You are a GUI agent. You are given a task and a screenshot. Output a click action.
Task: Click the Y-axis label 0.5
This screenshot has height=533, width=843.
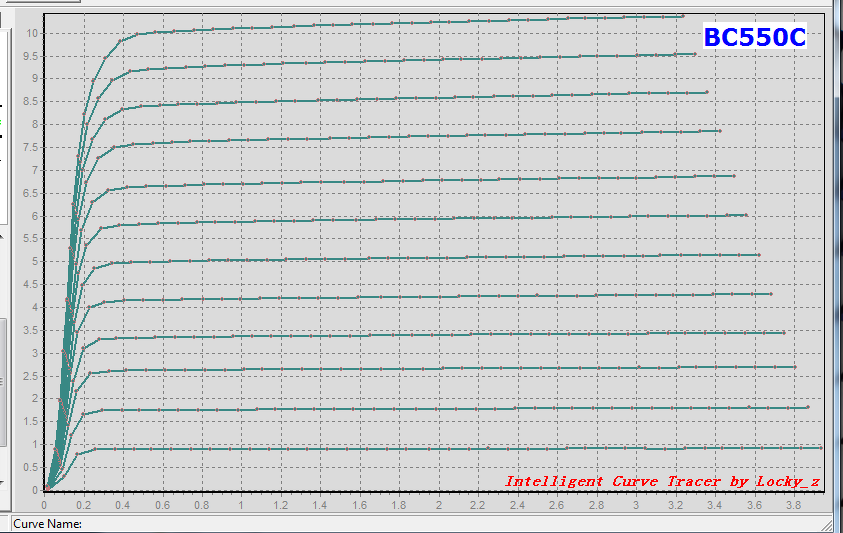[x=30, y=467]
